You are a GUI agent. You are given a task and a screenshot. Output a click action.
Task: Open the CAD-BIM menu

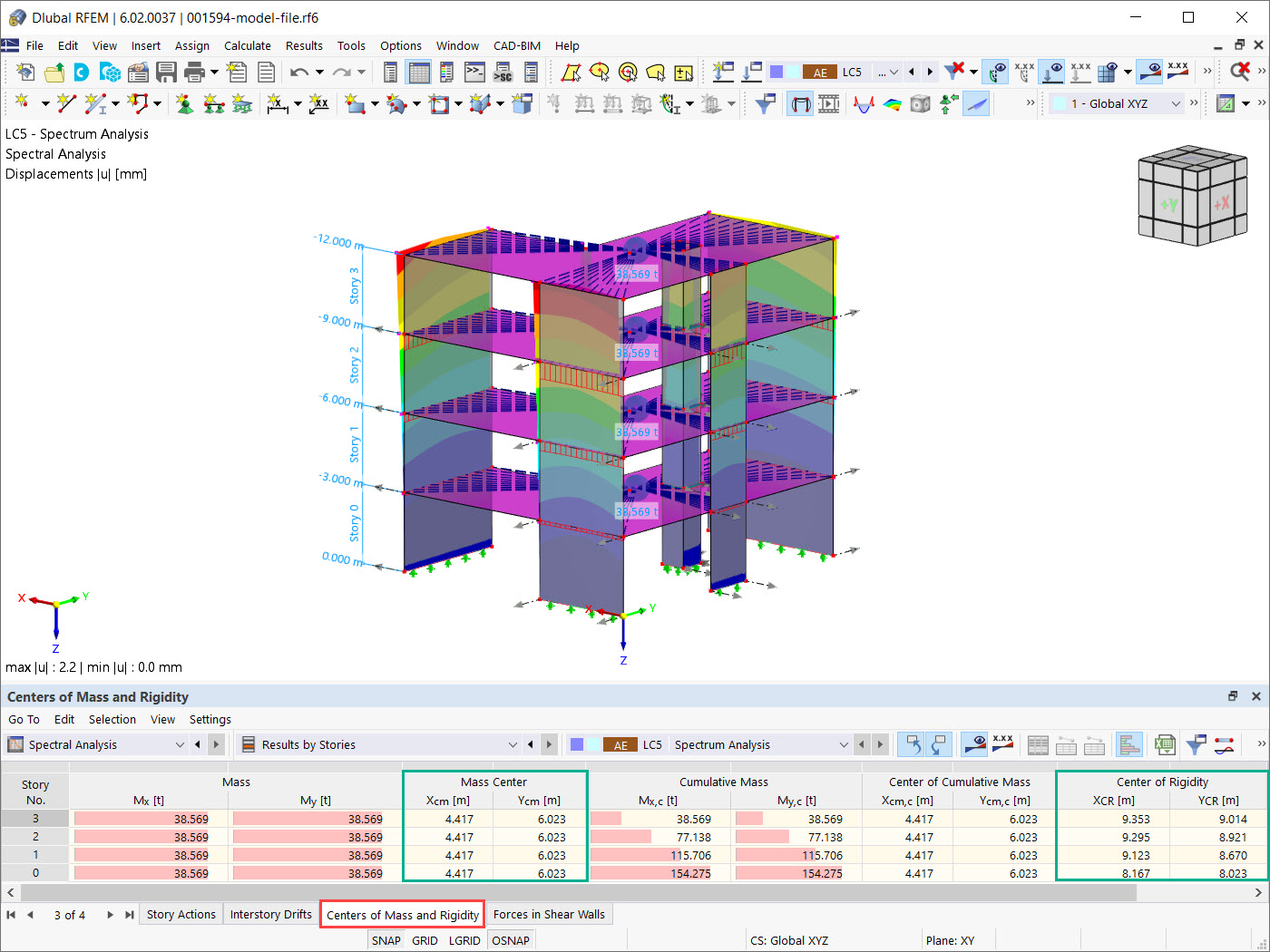(x=517, y=45)
